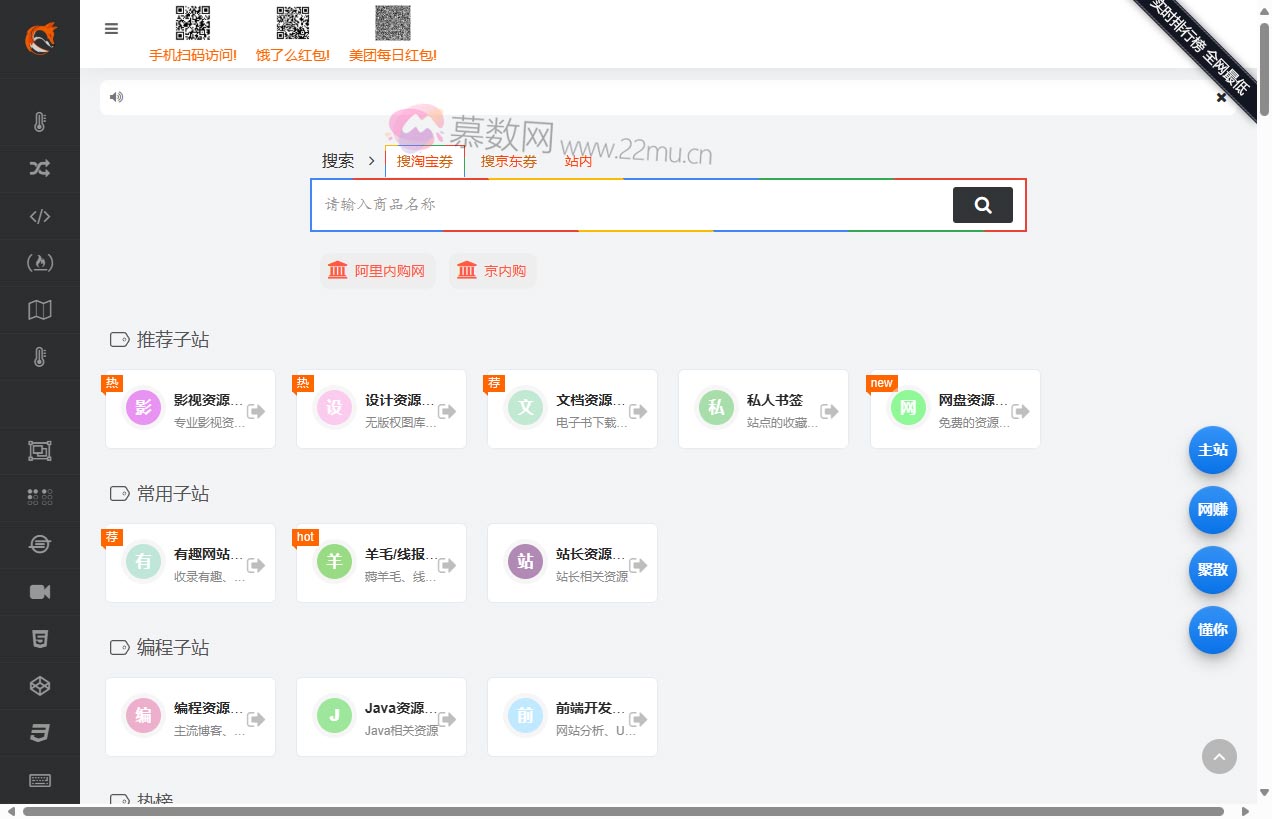Image resolution: width=1272 pixels, height=819 pixels.
Task: Switch to the 搜京东券 tab
Action: 508,161
